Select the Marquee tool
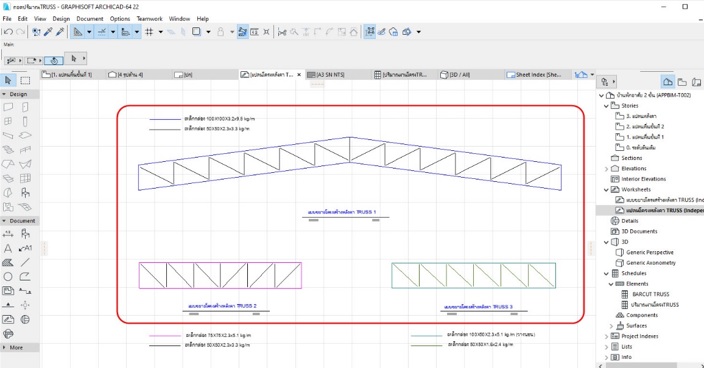Screen dimensions: 704x368 25,81
